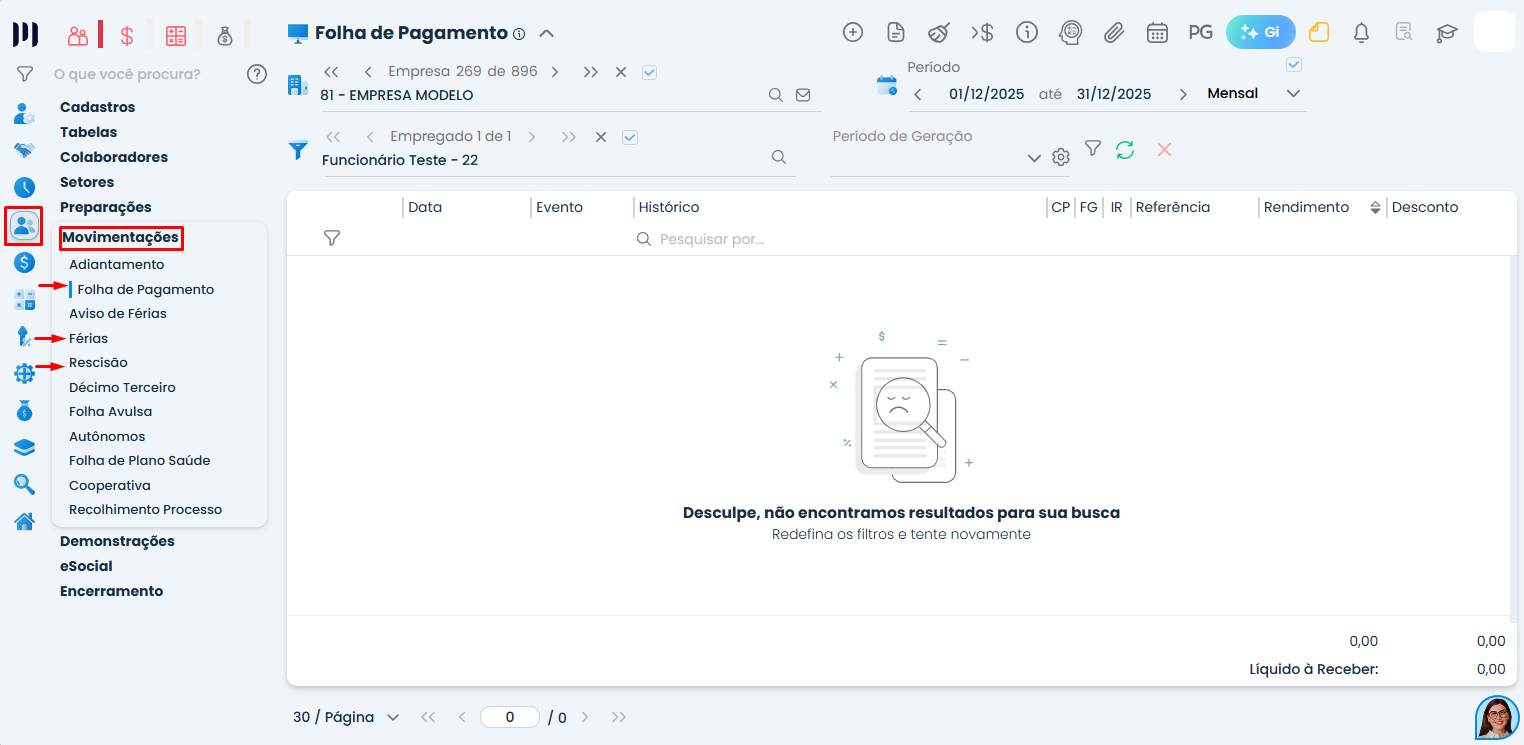Click the red X cancel icon
The height and width of the screenshot is (745, 1524).
1164,149
